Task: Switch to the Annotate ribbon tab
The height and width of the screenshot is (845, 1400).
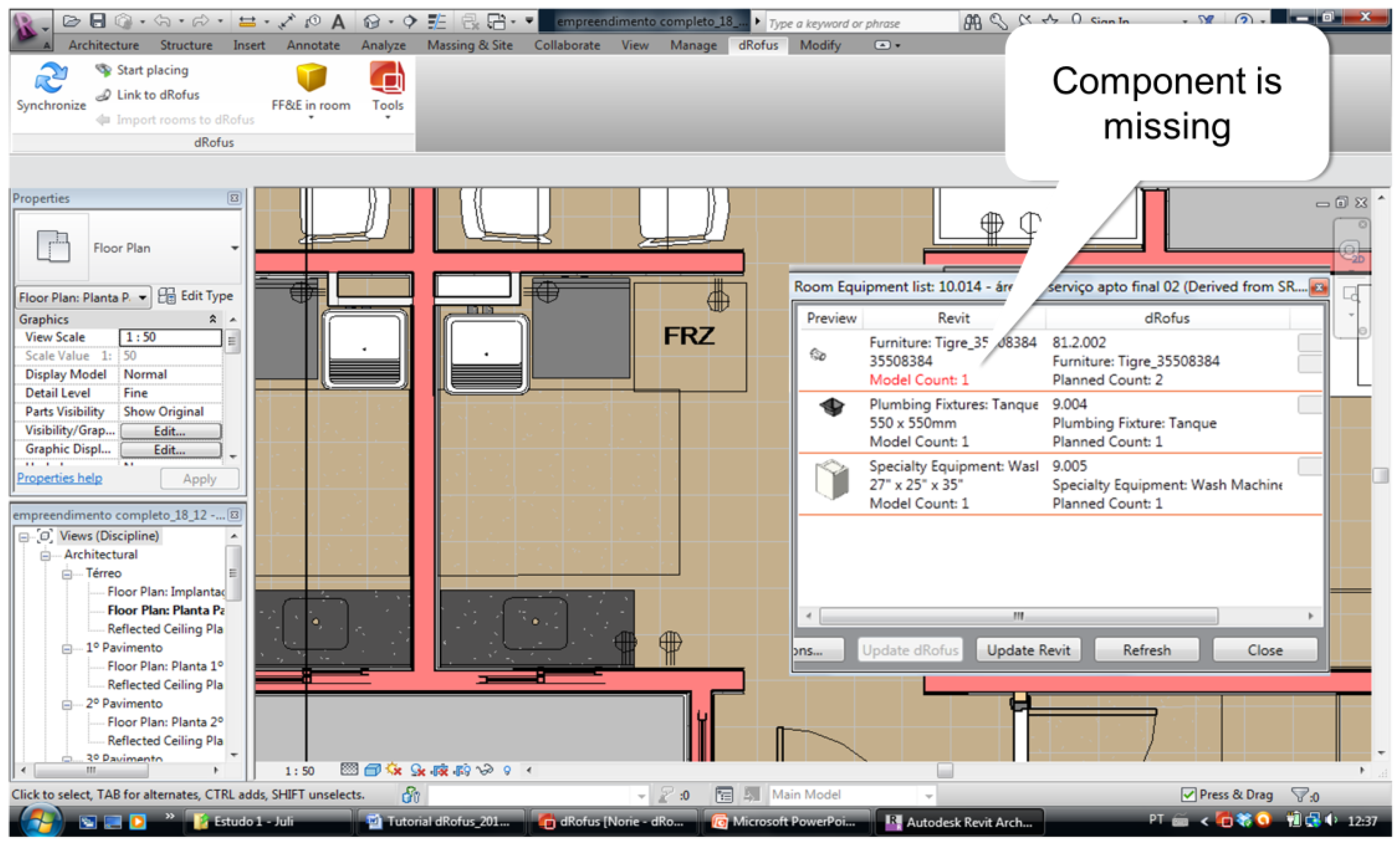Action: [313, 46]
